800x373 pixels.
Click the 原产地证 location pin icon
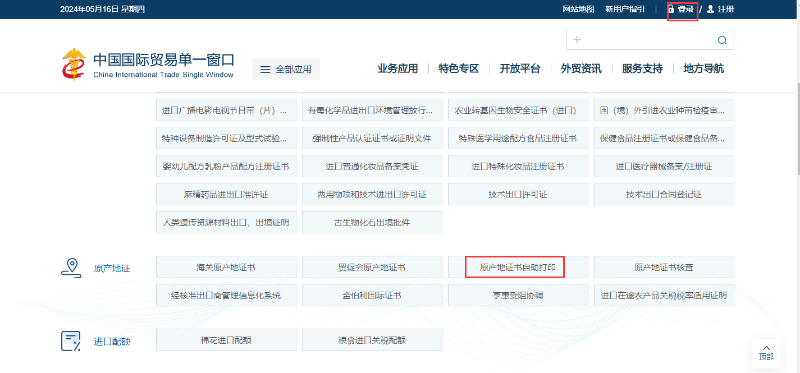tap(71, 267)
